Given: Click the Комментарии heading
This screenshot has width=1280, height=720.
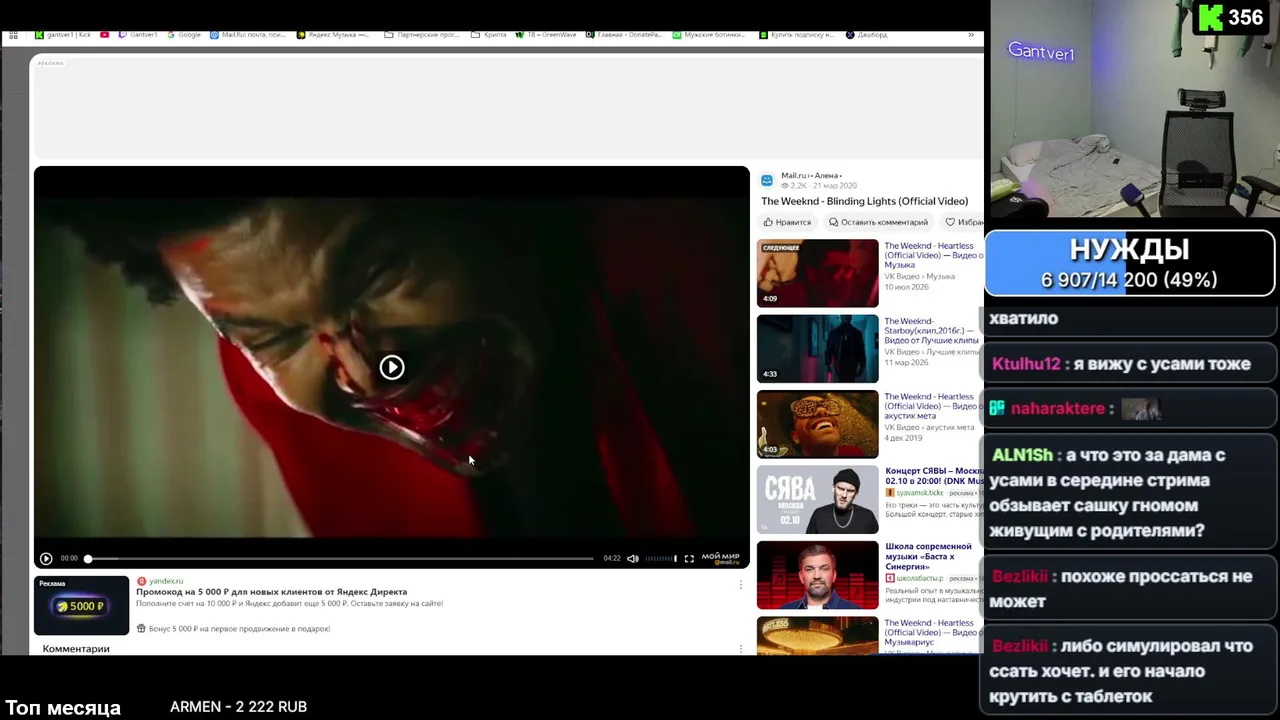Looking at the screenshot, I should [76, 649].
